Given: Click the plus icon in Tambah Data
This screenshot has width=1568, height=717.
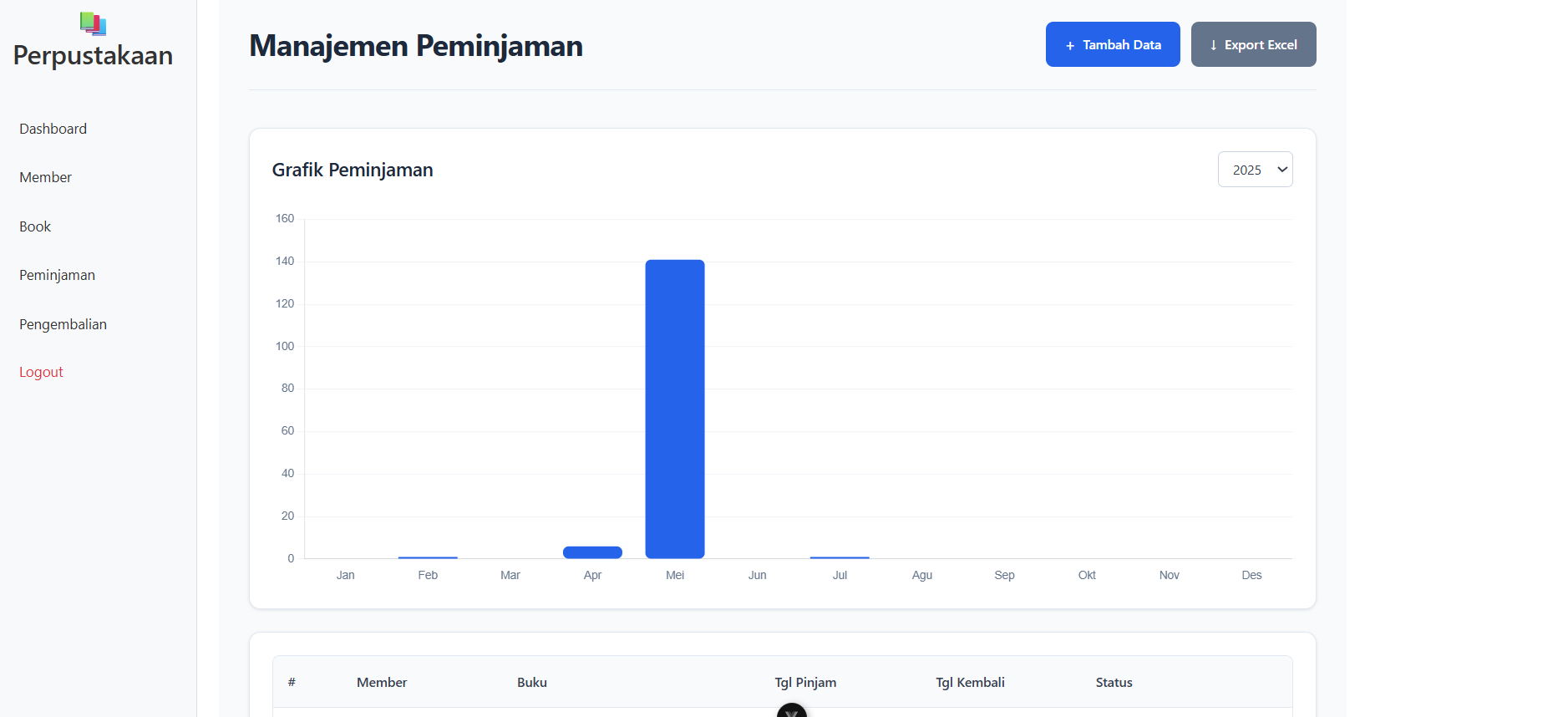Looking at the screenshot, I should click(1070, 46).
